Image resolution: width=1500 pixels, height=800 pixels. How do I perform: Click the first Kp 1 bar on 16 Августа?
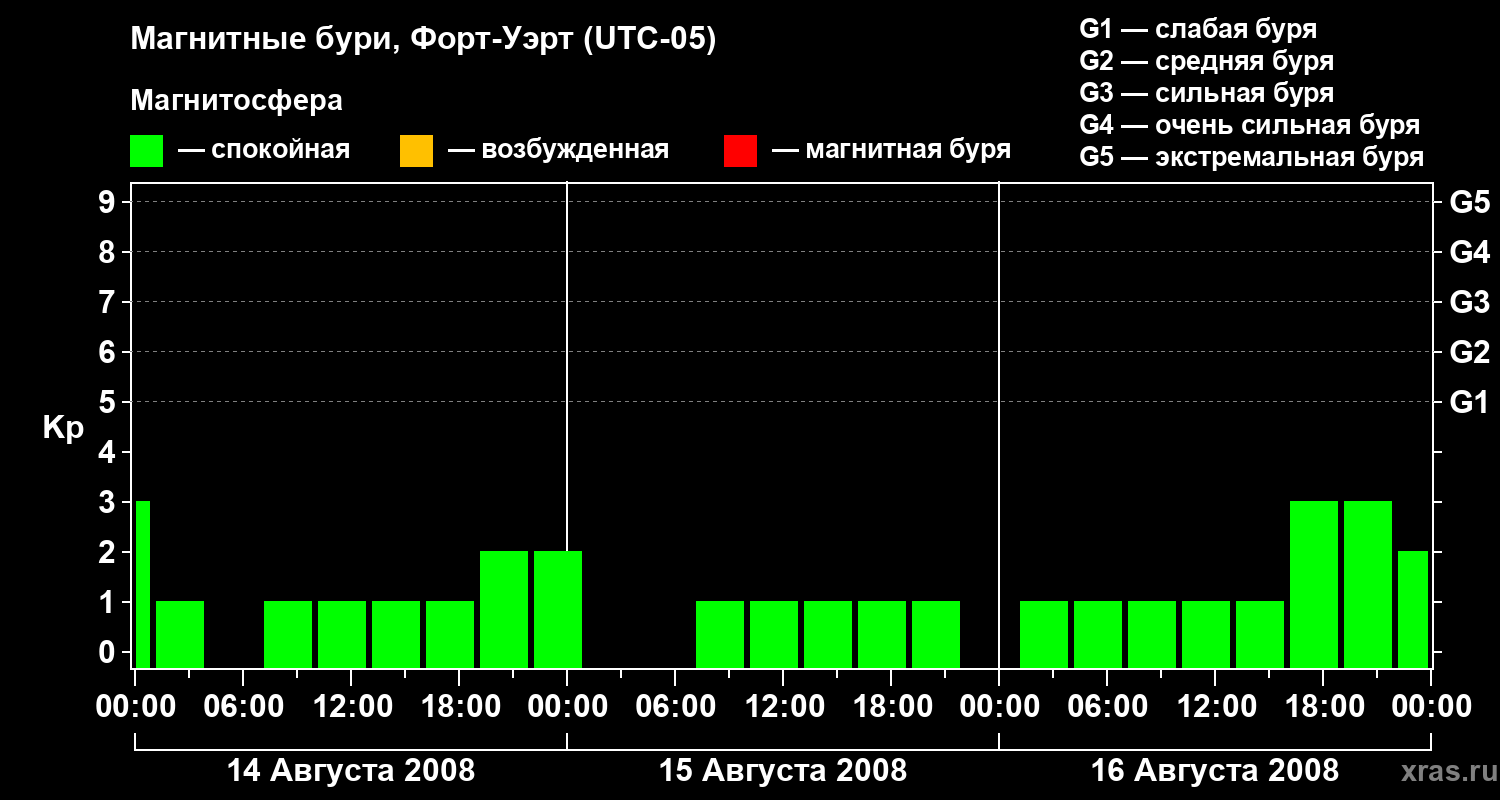click(1044, 634)
